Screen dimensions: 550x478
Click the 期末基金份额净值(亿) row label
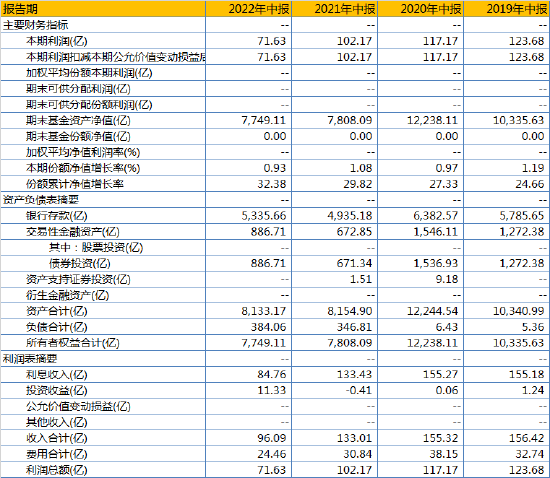tap(78, 136)
